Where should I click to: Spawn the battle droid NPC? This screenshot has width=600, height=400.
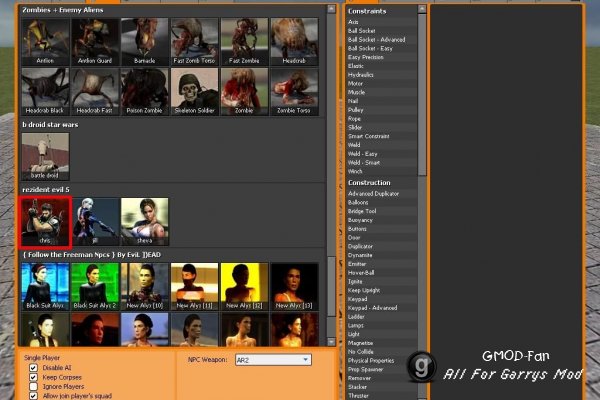click(46, 157)
